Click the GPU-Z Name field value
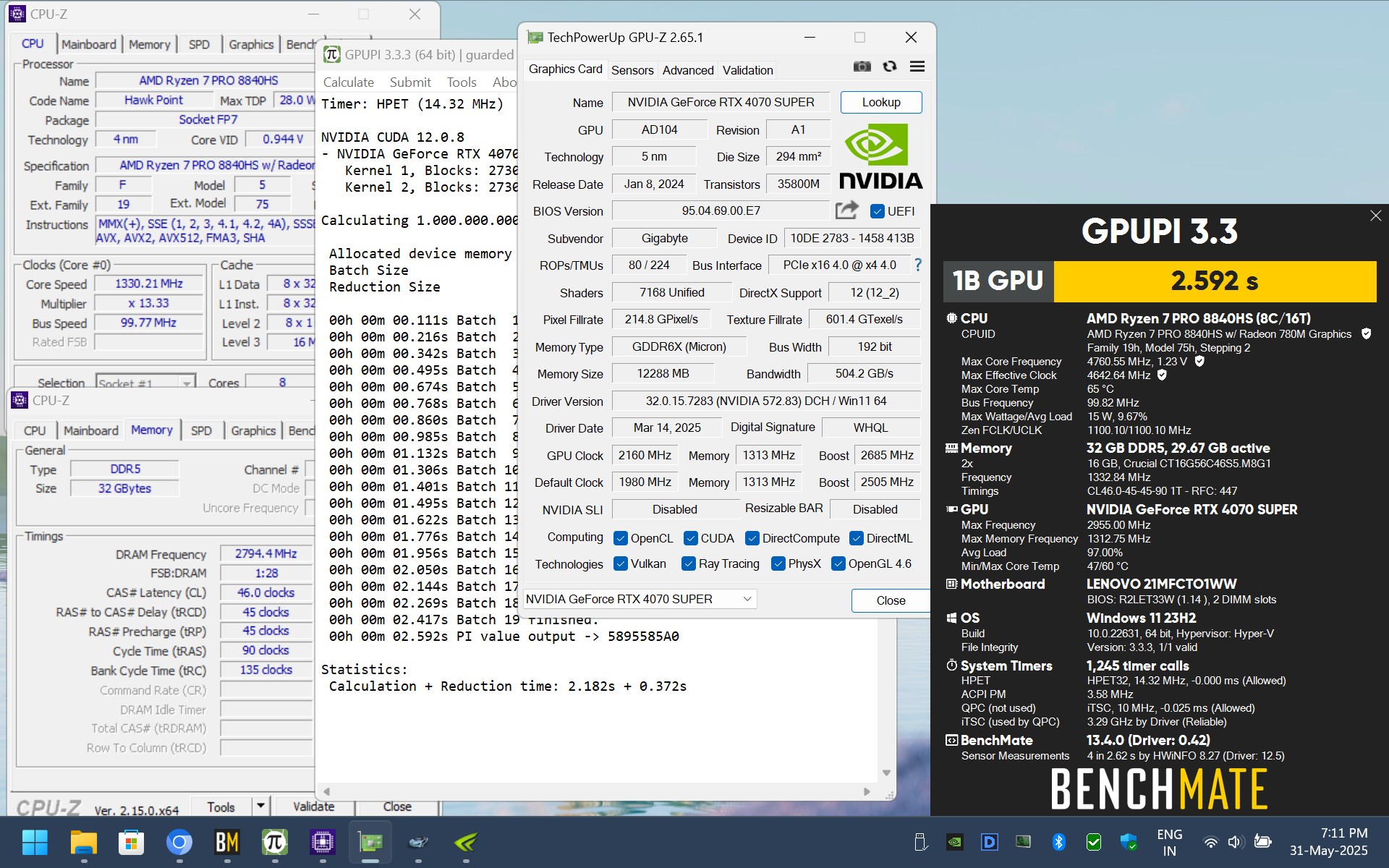 721,102
